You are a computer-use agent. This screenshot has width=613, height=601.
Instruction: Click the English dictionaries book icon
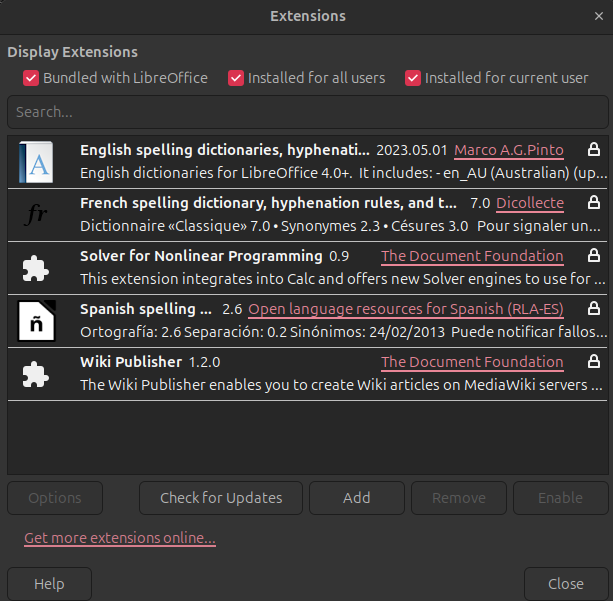click(x=38, y=162)
